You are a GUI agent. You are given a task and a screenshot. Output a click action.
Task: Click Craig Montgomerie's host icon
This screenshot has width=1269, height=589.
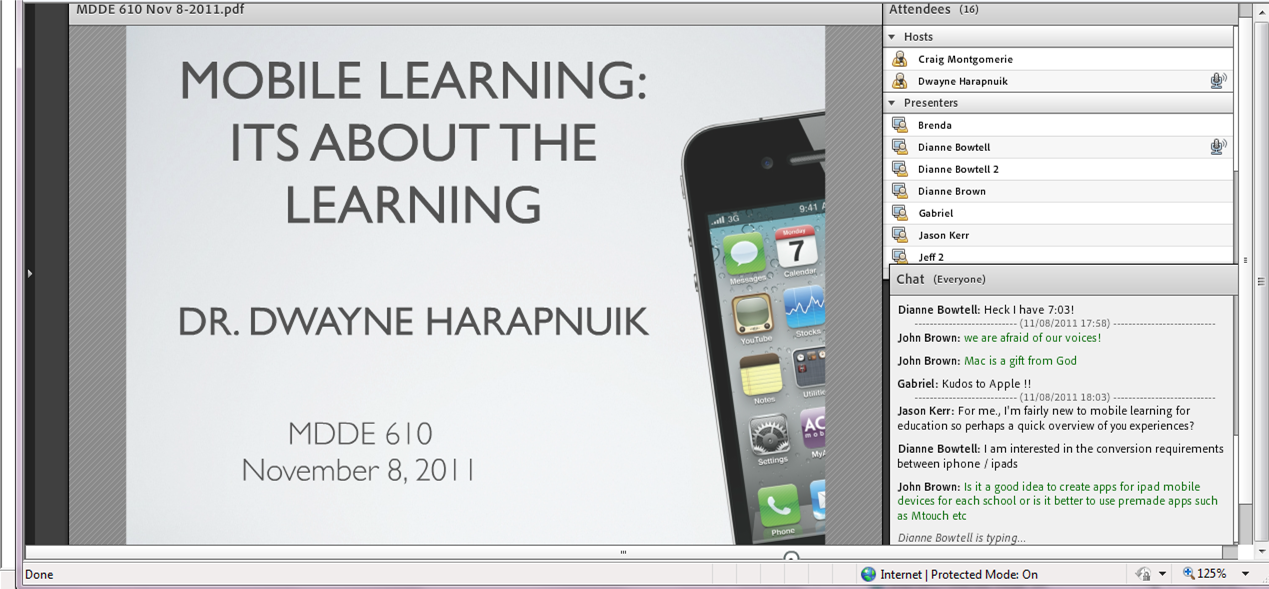[x=899, y=59]
